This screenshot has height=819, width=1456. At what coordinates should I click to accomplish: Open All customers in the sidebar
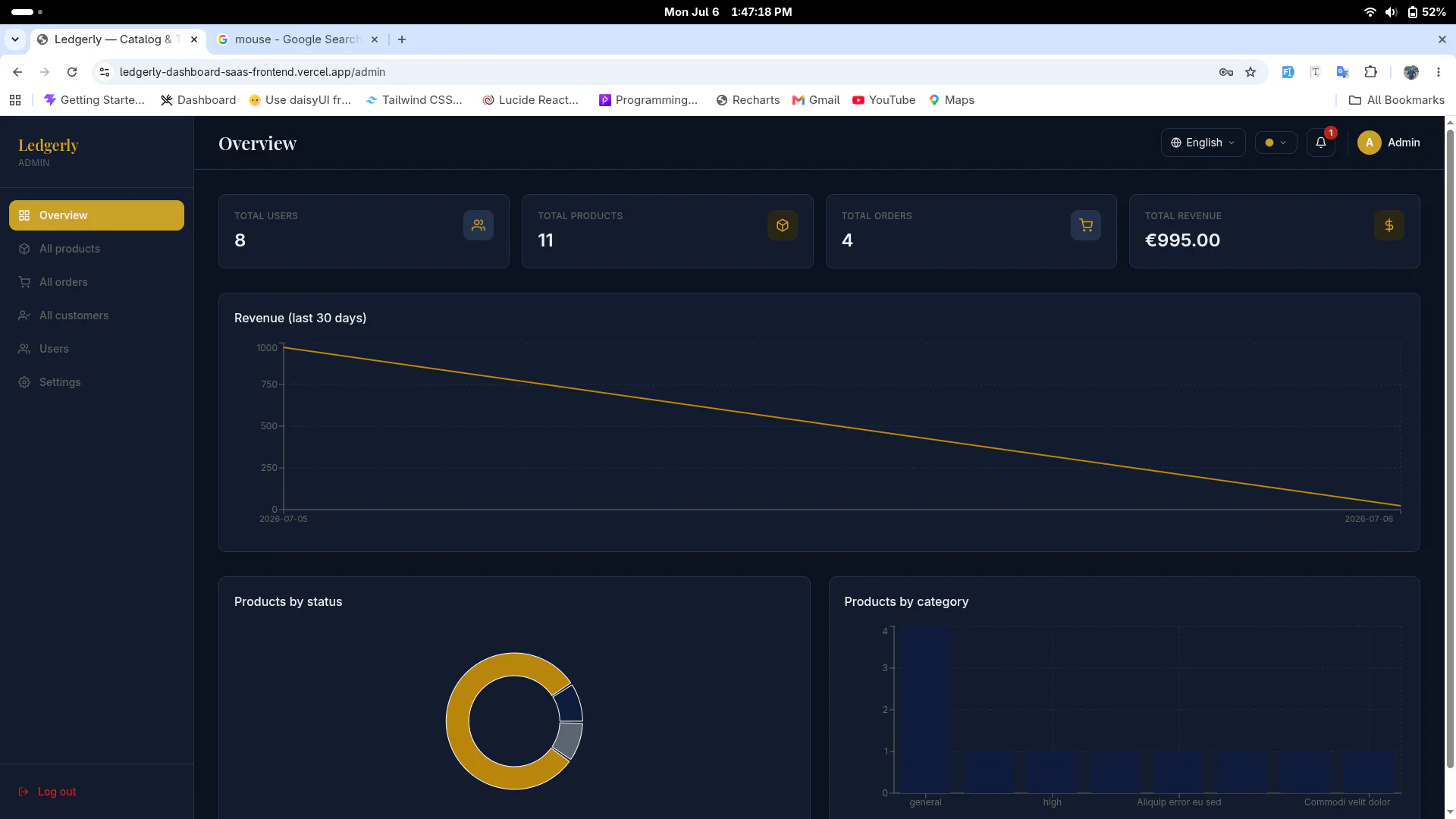click(96, 315)
